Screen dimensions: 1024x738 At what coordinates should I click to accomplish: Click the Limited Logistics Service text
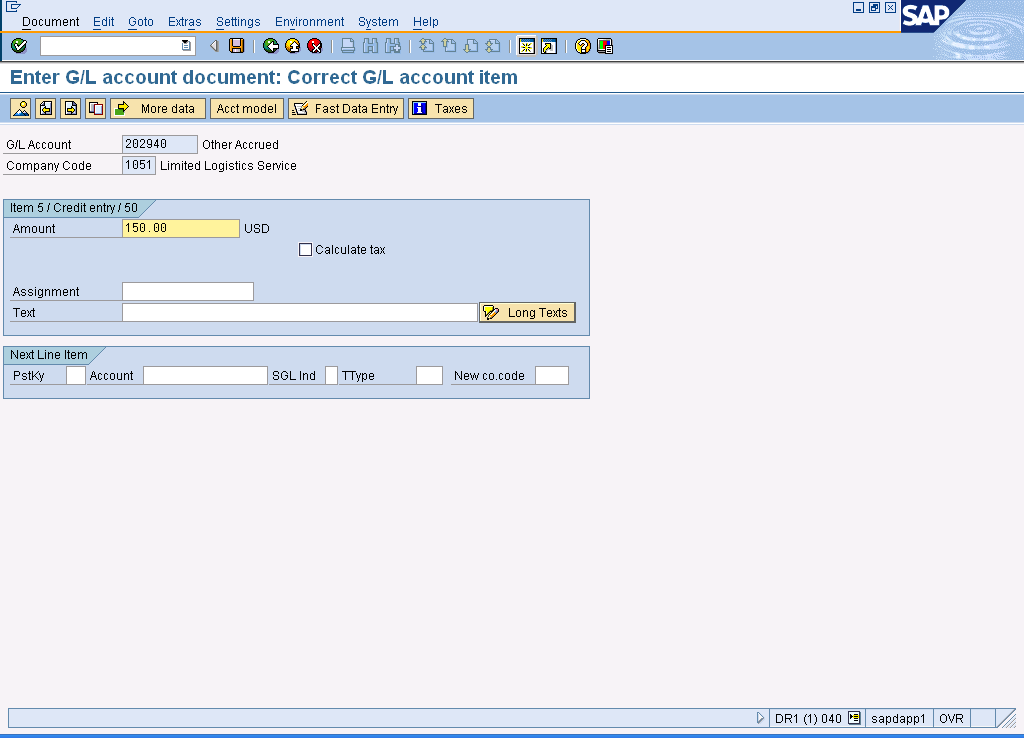click(228, 165)
